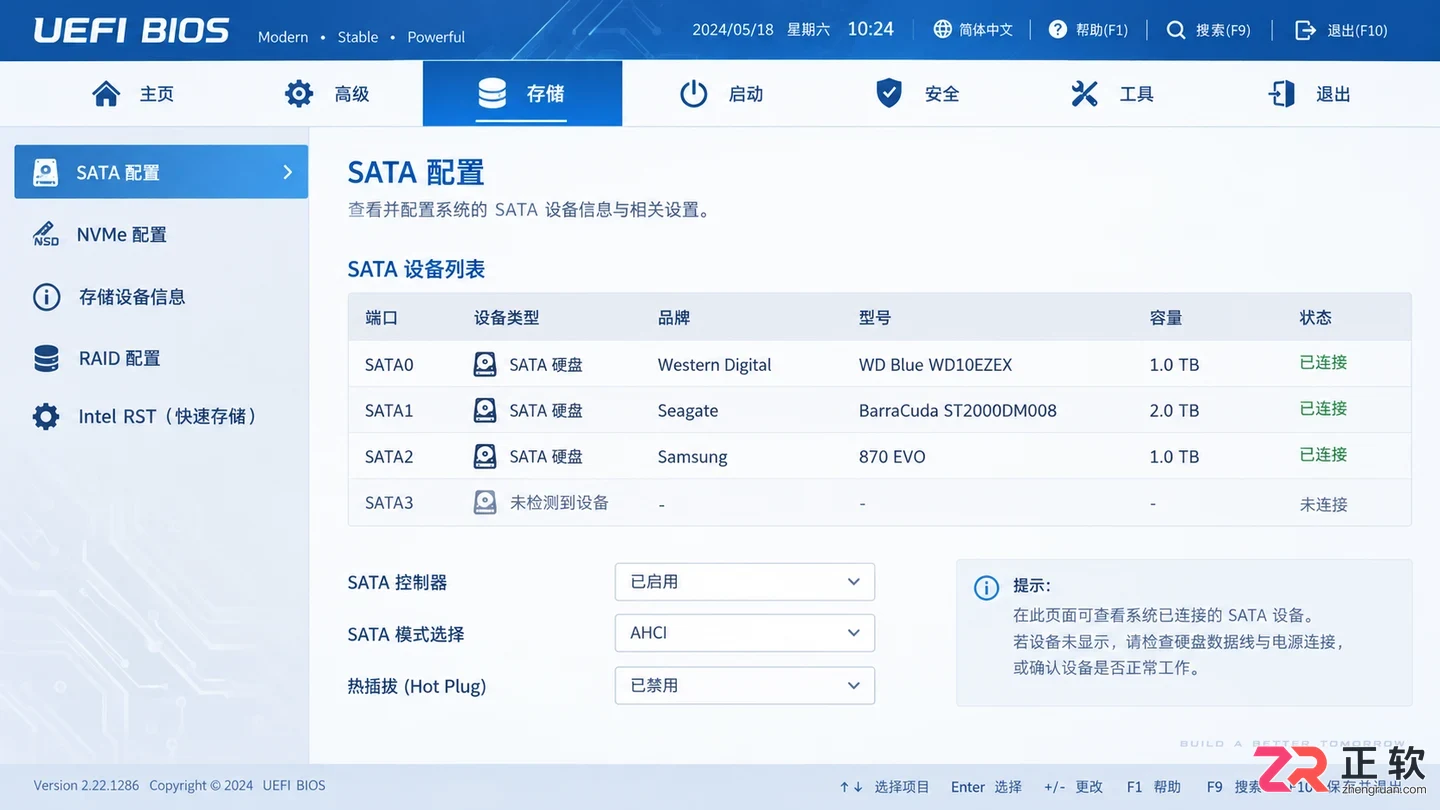Switch to the 高级 tab
This screenshot has height=810, width=1440.
(327, 94)
